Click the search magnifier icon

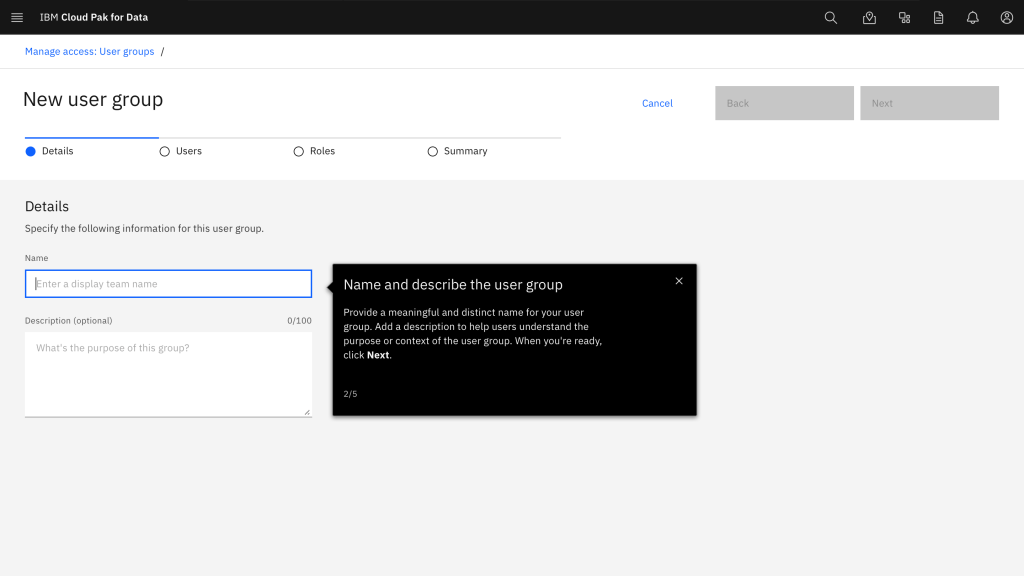point(830,17)
